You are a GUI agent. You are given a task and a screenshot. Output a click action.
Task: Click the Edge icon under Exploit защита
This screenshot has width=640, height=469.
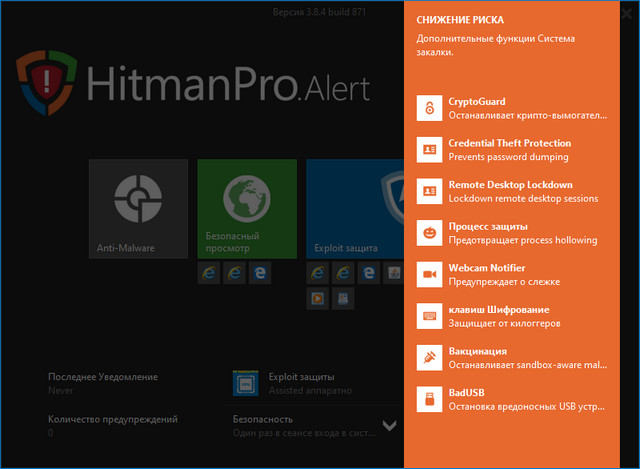[369, 273]
